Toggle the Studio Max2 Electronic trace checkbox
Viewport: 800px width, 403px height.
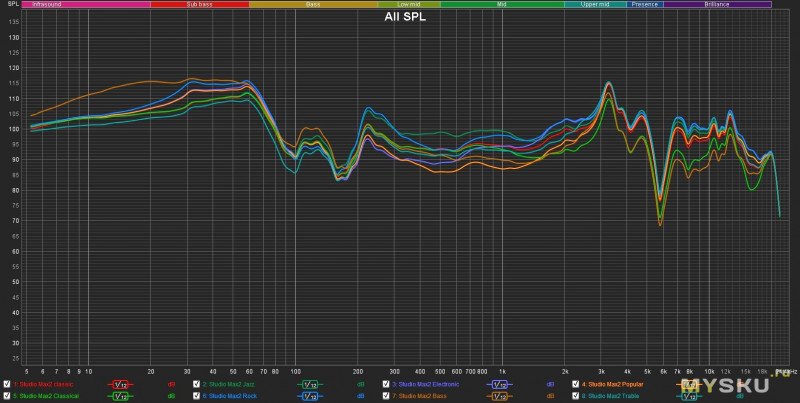click(x=386, y=385)
